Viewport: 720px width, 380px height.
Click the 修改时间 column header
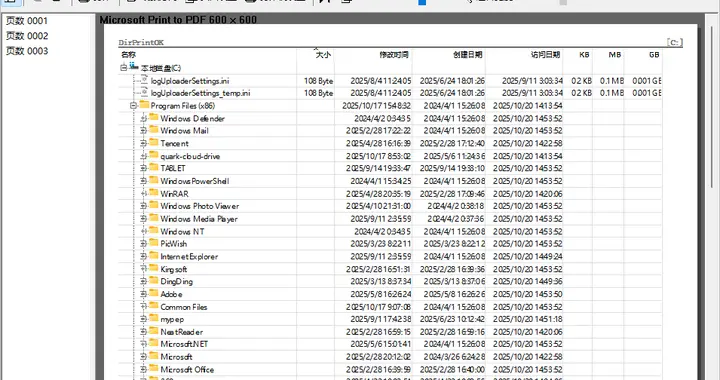point(394,55)
